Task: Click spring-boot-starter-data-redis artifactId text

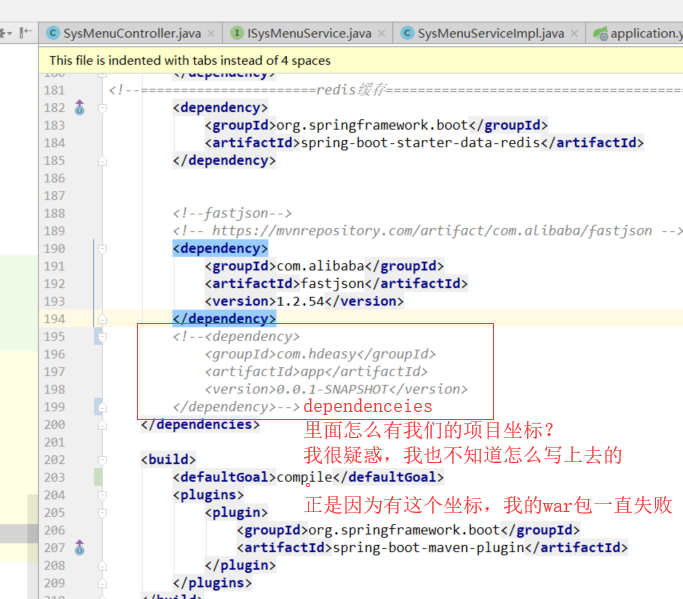Action: [x=420, y=143]
